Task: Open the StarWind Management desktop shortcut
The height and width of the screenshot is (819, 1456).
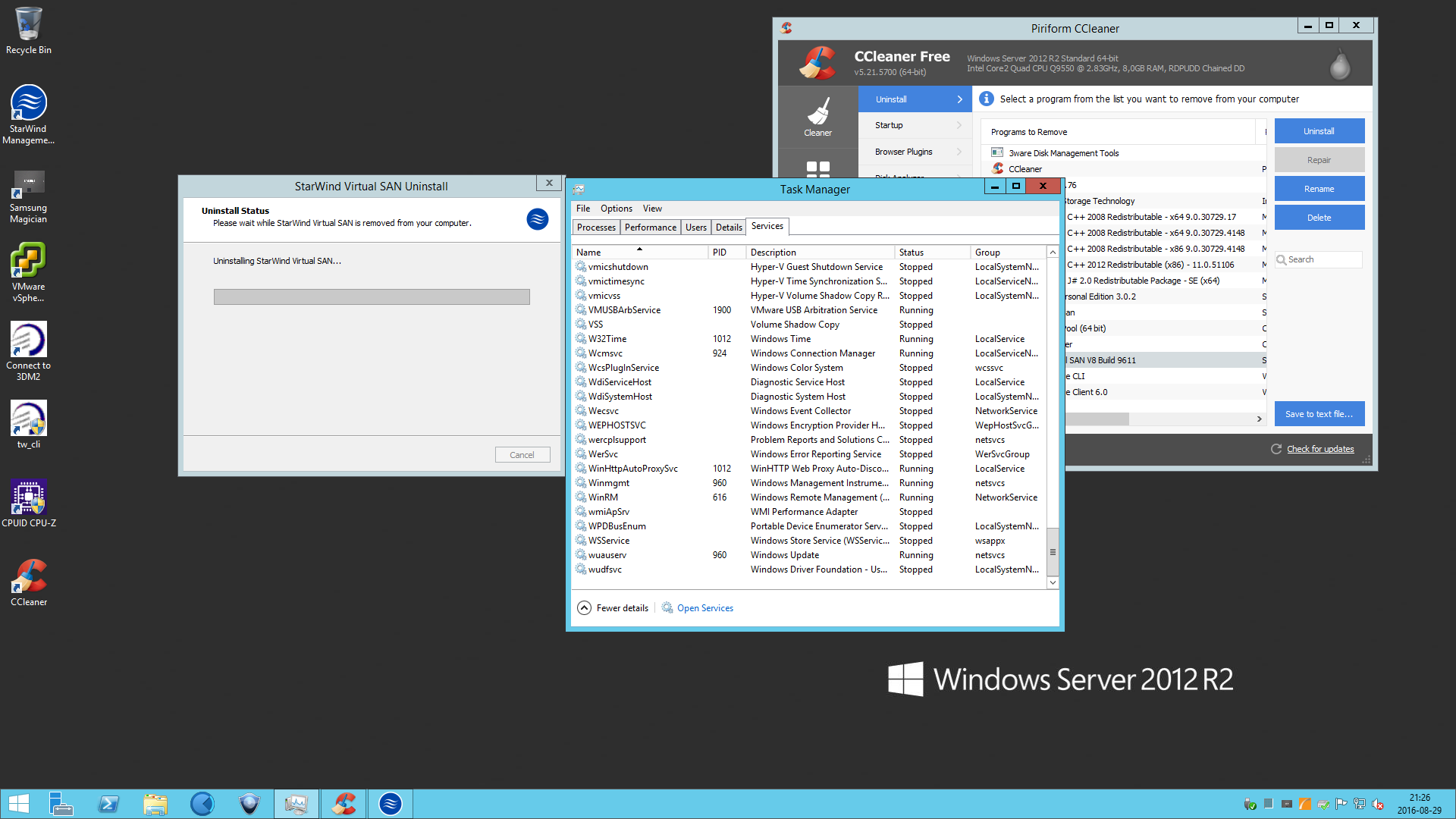Action: (x=28, y=114)
